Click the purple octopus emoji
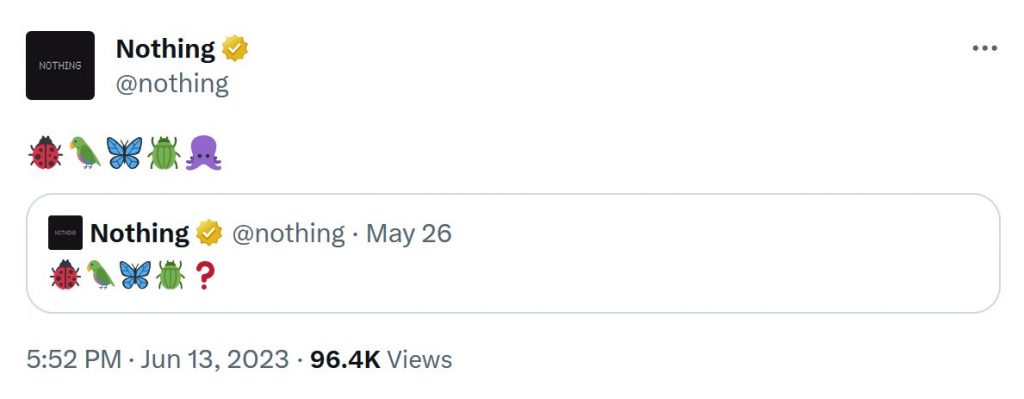Screen dimensions: 1024x399 (204, 153)
